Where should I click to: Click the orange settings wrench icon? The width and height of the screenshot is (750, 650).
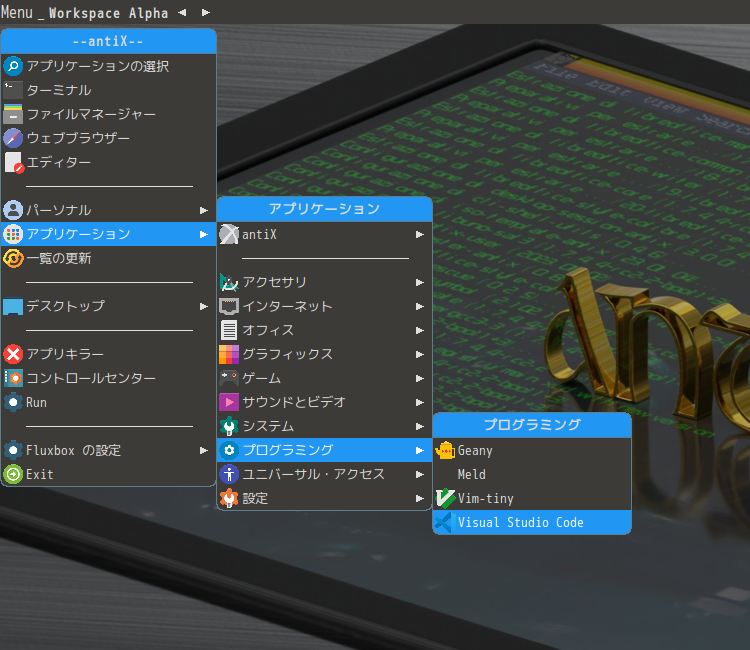[x=229, y=498]
